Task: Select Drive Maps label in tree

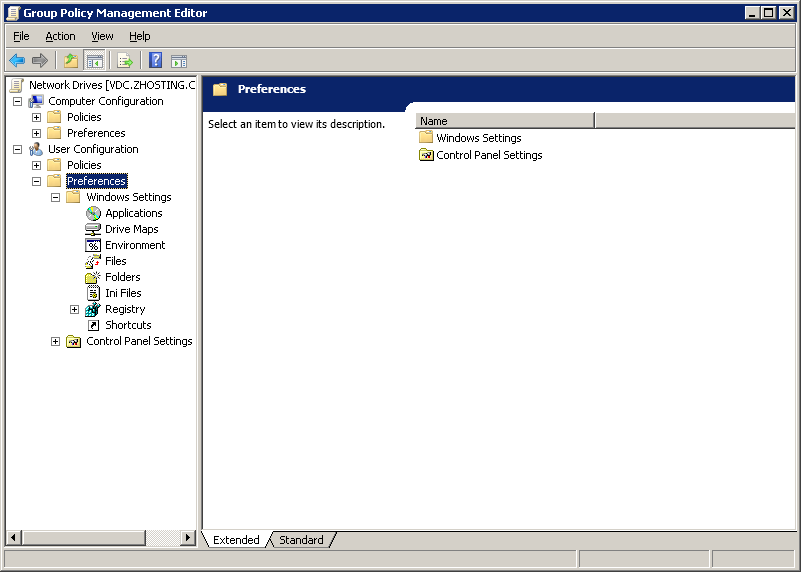Action: click(x=132, y=229)
